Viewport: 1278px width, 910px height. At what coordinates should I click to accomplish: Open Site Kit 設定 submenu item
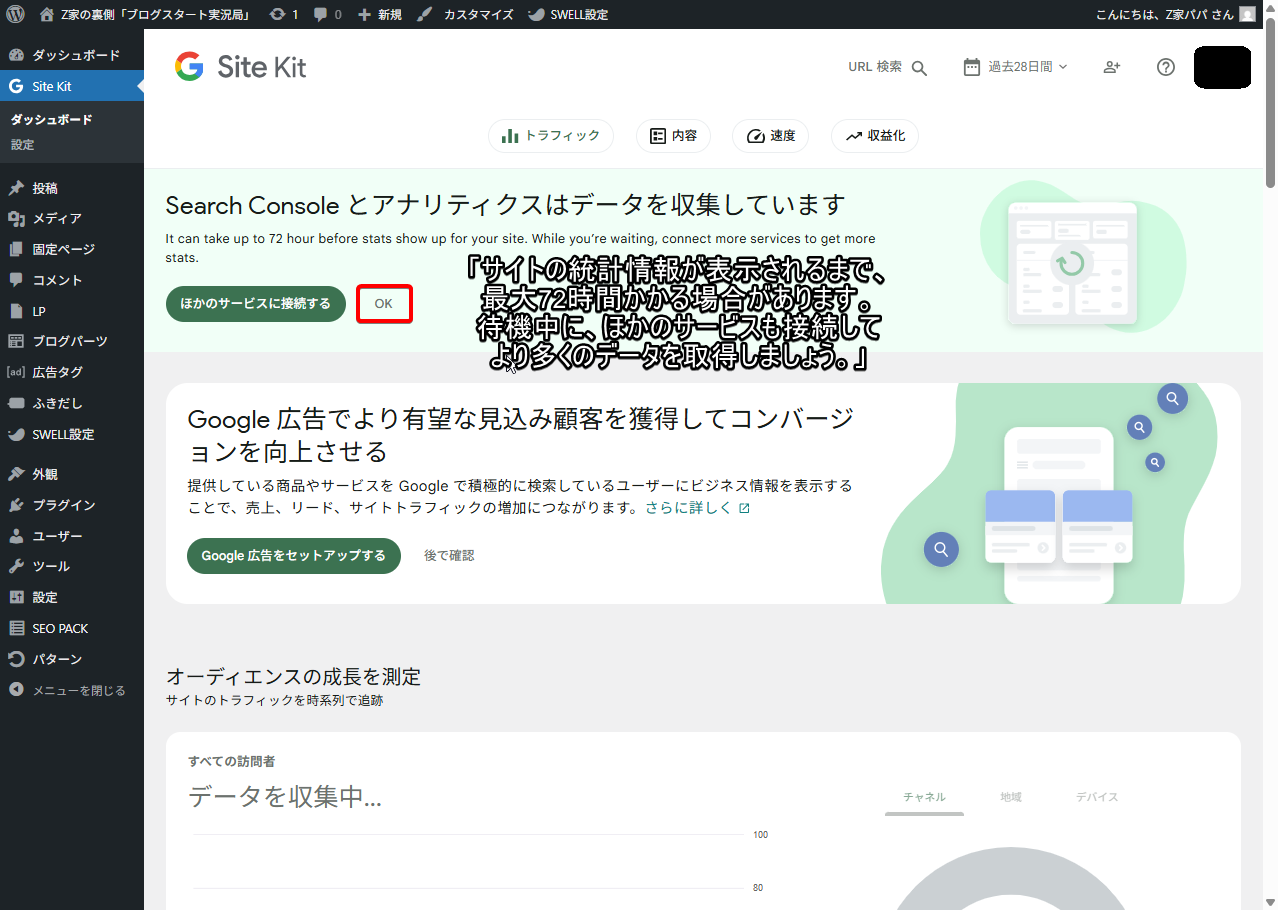tap(23, 145)
